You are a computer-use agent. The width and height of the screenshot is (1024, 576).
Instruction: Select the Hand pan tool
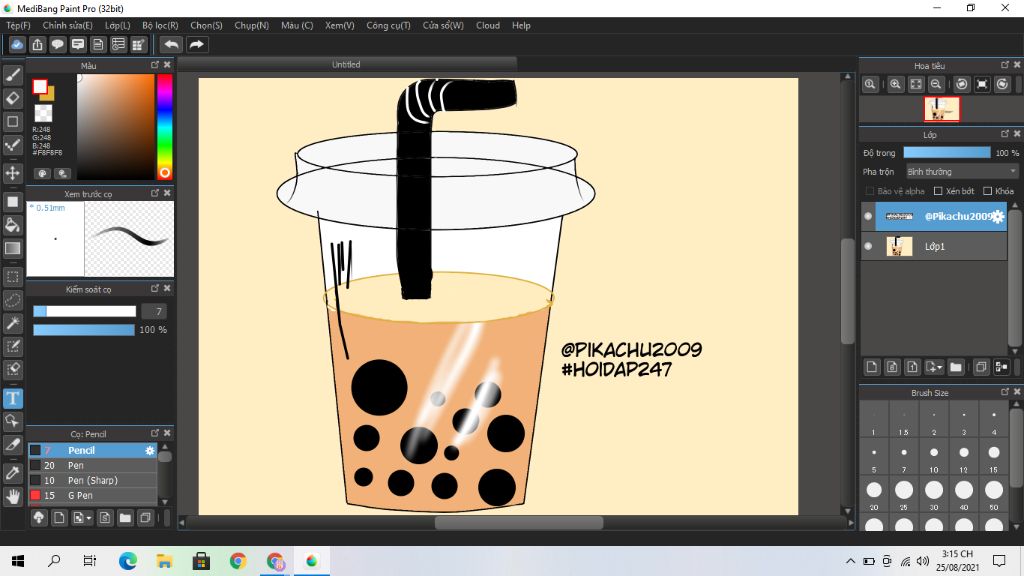point(13,495)
